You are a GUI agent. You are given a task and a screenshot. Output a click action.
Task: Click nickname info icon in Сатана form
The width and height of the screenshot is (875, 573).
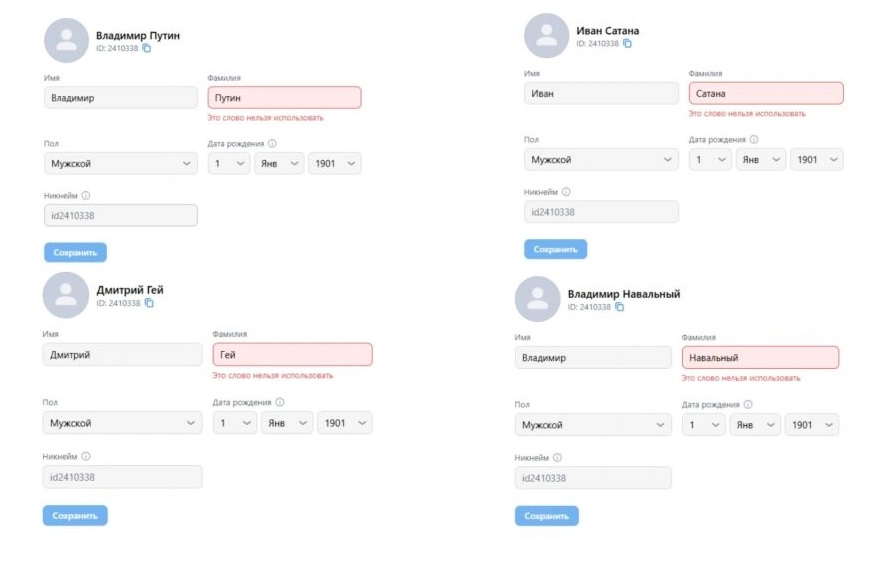pos(566,192)
